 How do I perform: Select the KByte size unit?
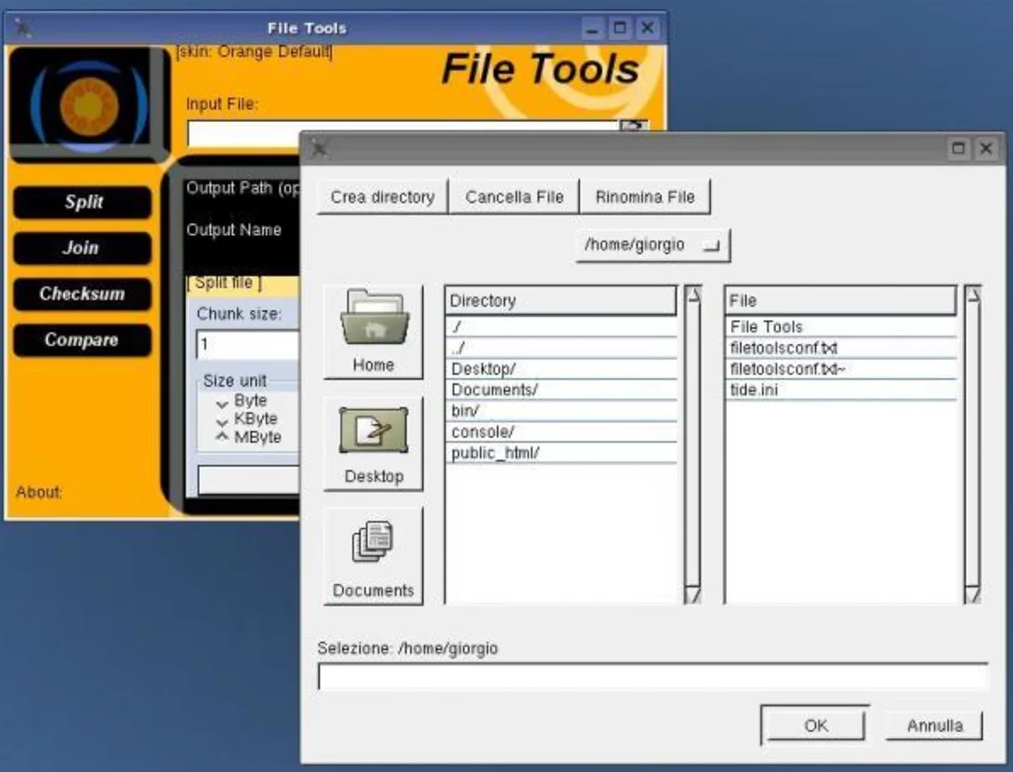tap(247, 419)
